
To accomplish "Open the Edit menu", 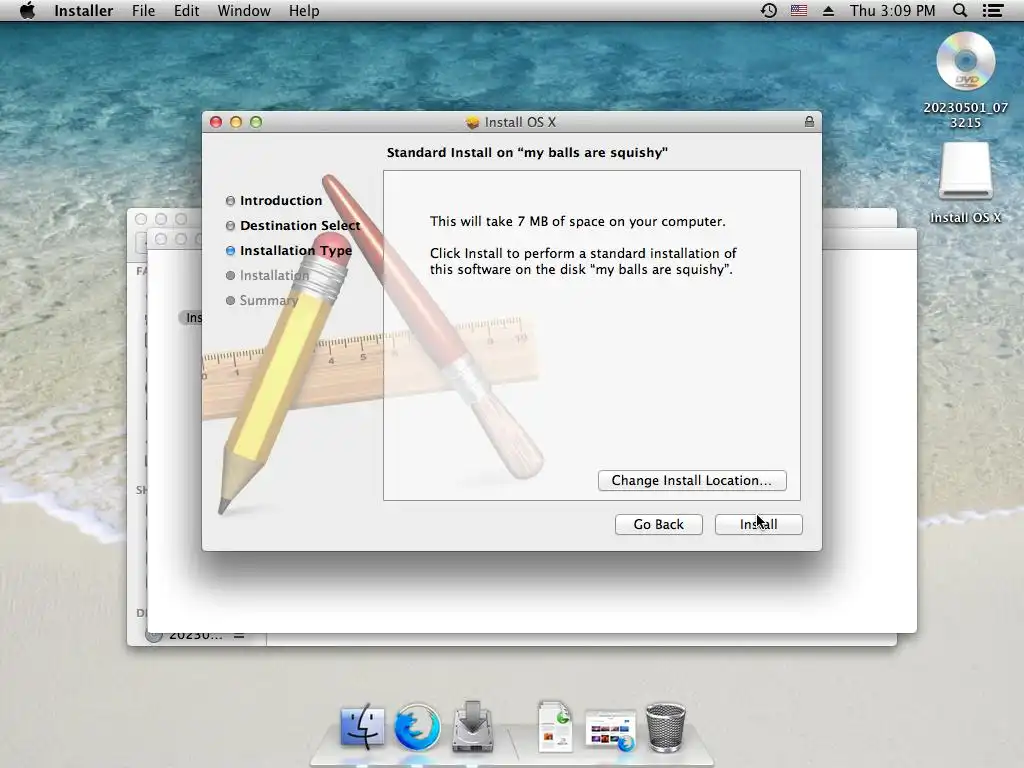I will click(186, 11).
